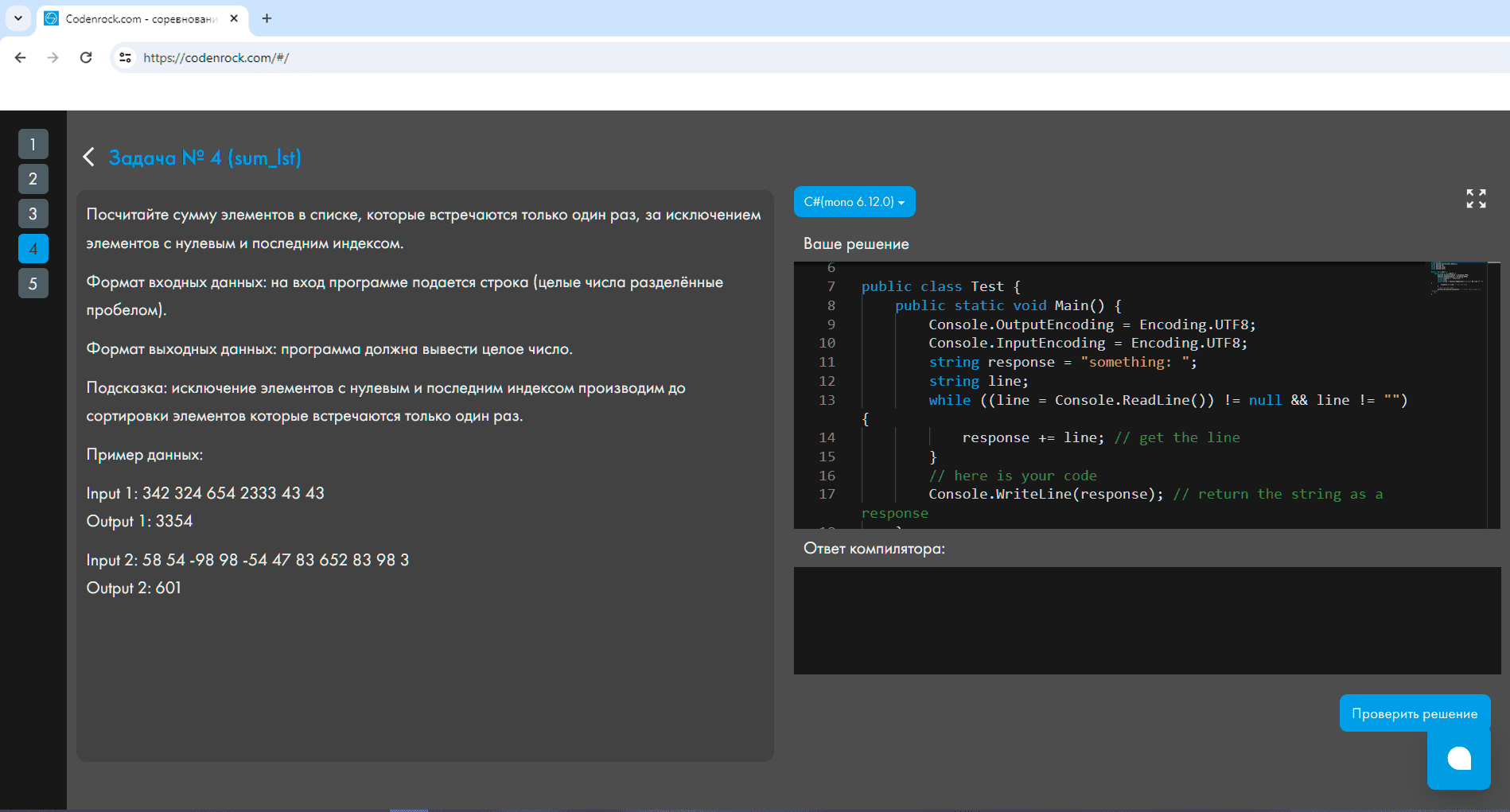Click the back arrow beside task title
Viewport: 1510px width, 812px height.
tap(89, 157)
